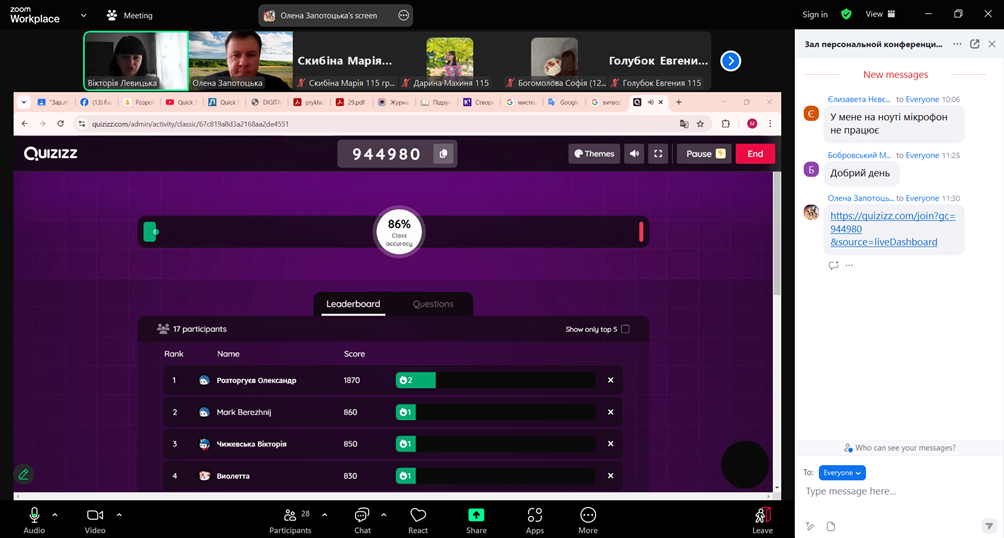Image resolution: width=1004 pixels, height=538 pixels.
Task: Select Олена Запотоцька video thumbnail
Action: click(241, 61)
